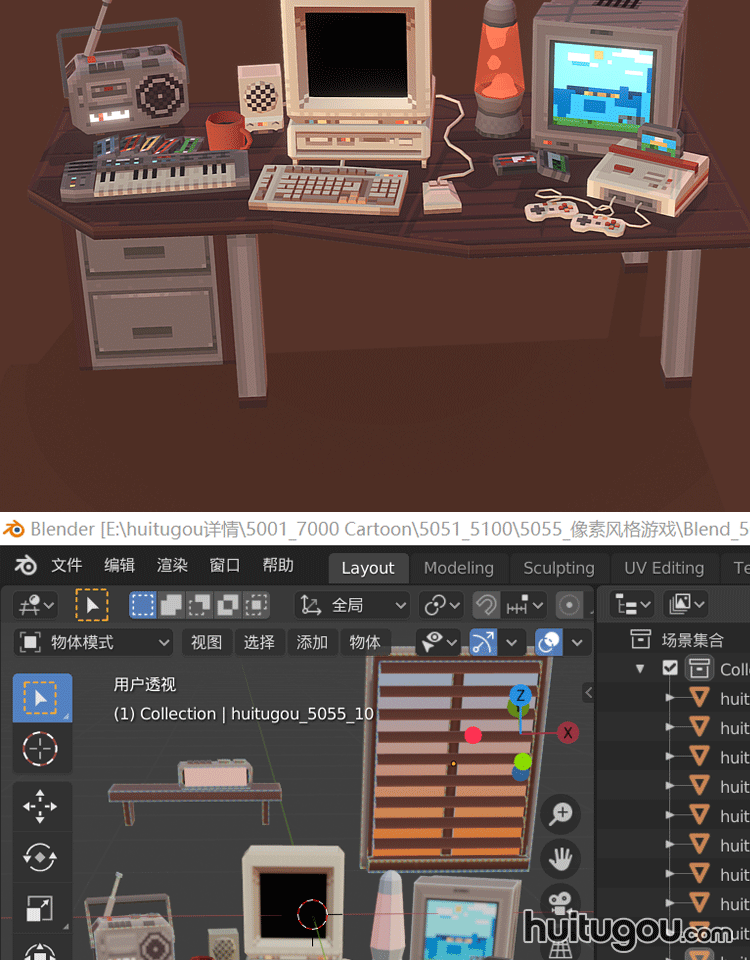The height and width of the screenshot is (960, 750).
Task: Toggle Show Gizmo button
Action: (x=482, y=642)
